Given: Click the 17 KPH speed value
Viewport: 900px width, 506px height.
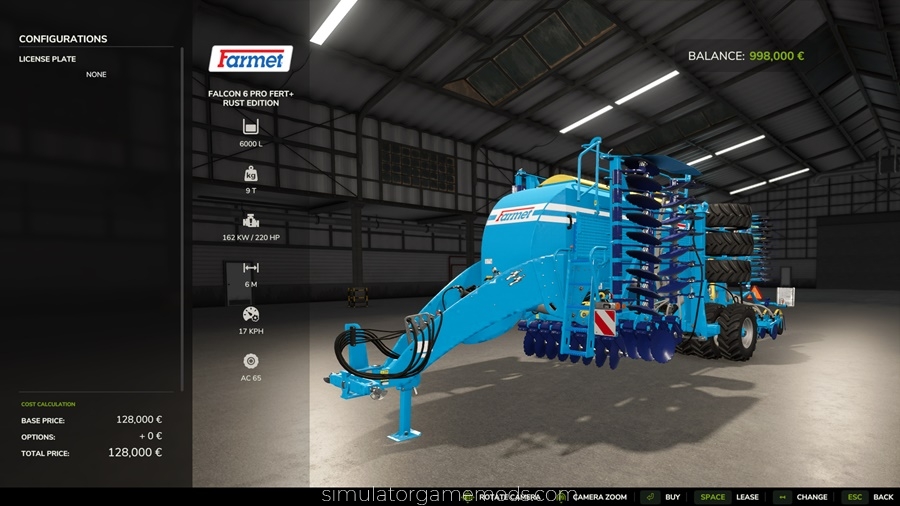Looking at the screenshot, I should coord(251,332).
